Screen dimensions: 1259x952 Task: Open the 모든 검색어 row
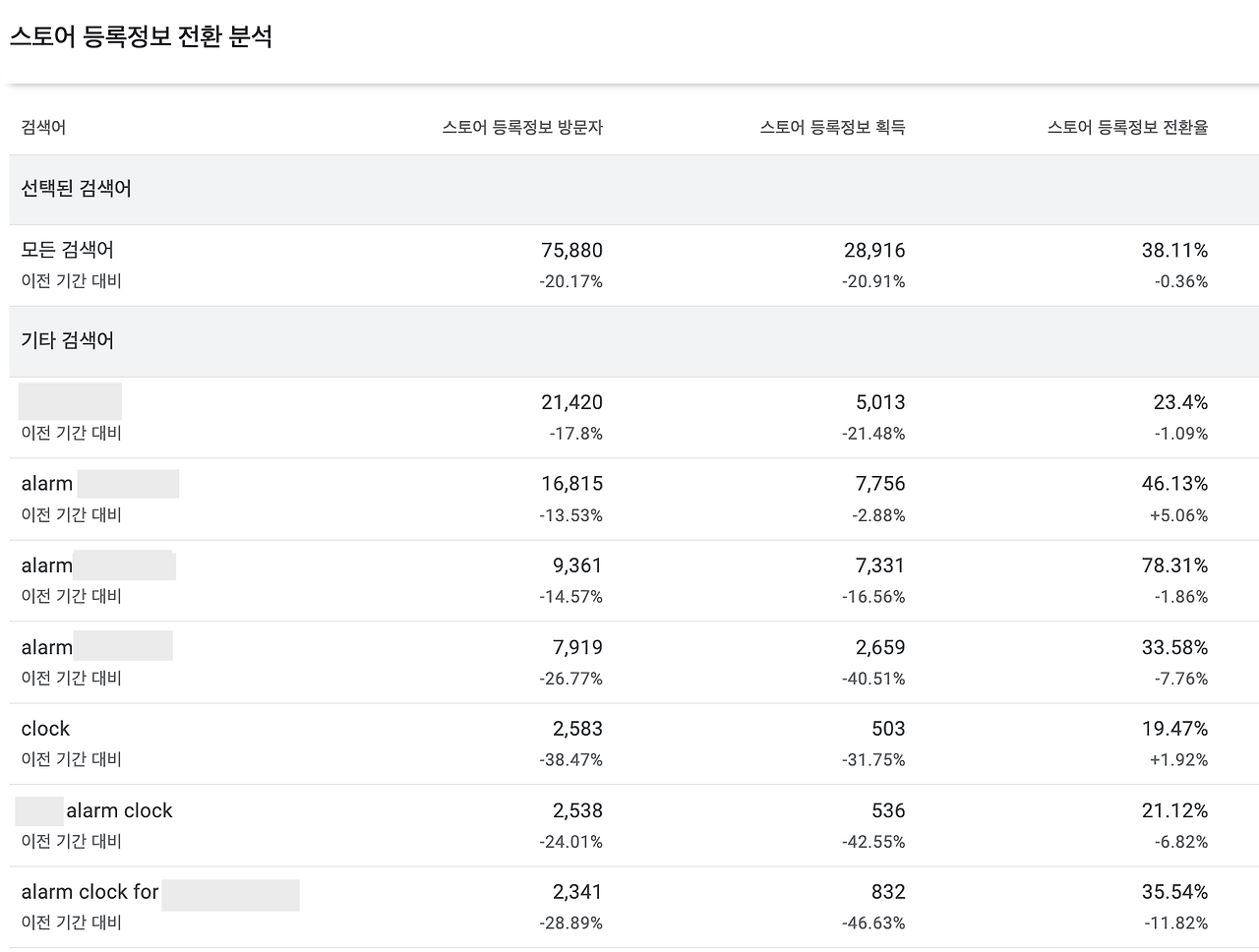(x=634, y=266)
